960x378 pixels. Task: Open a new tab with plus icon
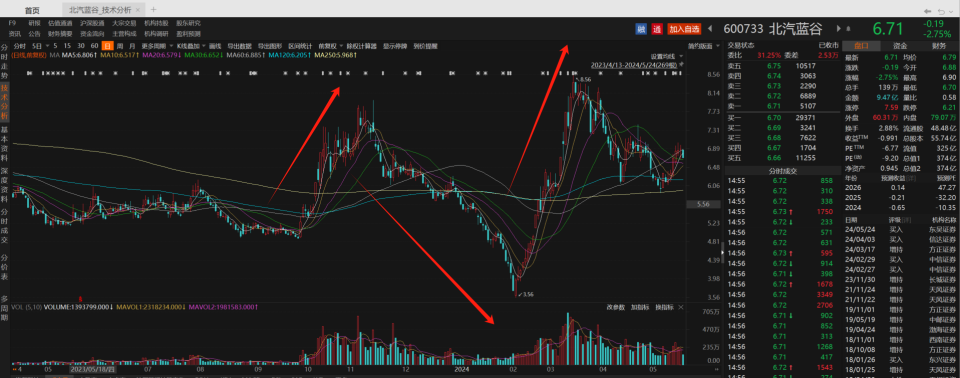pyautogui.click(x=153, y=10)
